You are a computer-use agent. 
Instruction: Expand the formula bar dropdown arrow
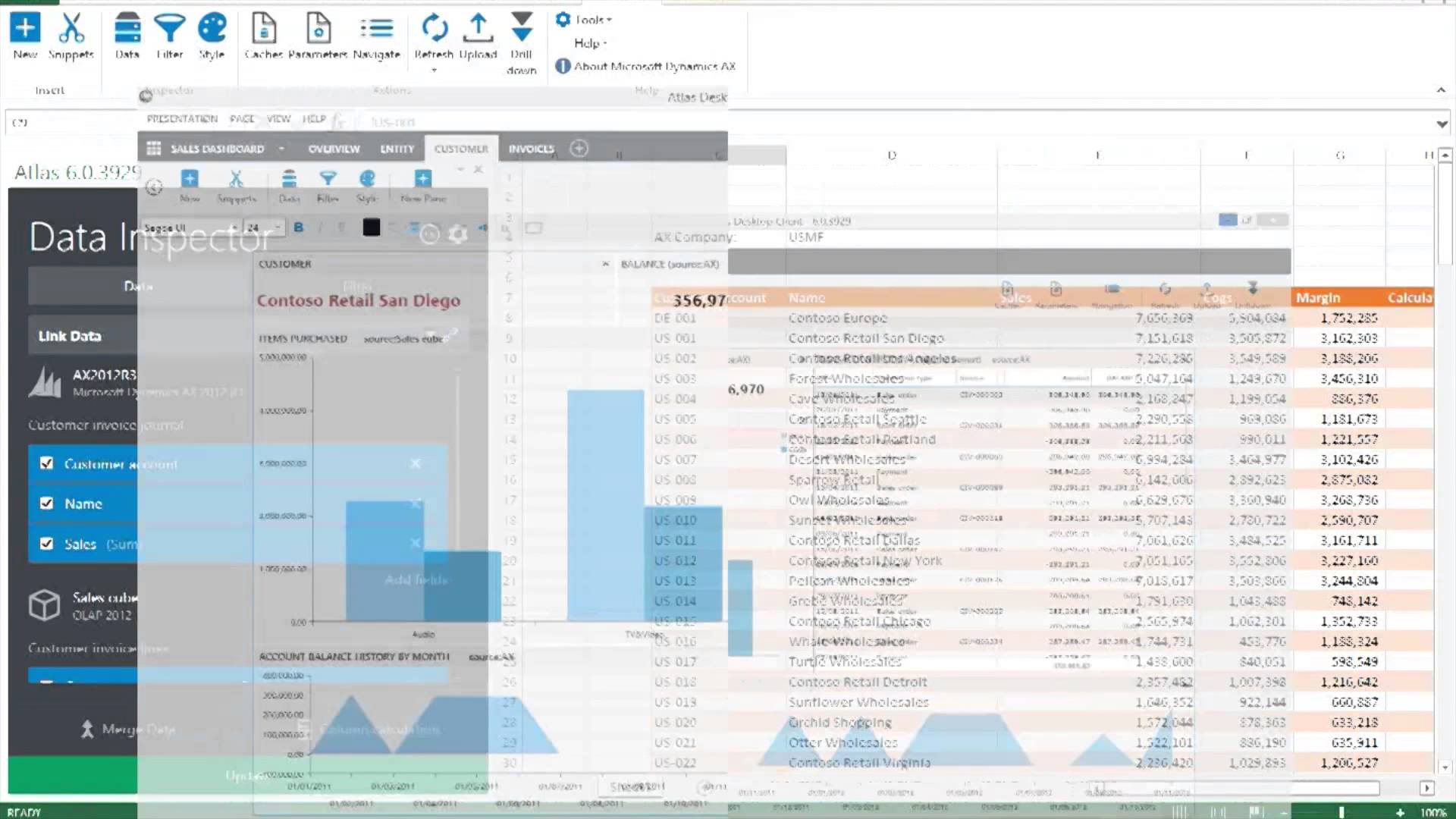1442,124
